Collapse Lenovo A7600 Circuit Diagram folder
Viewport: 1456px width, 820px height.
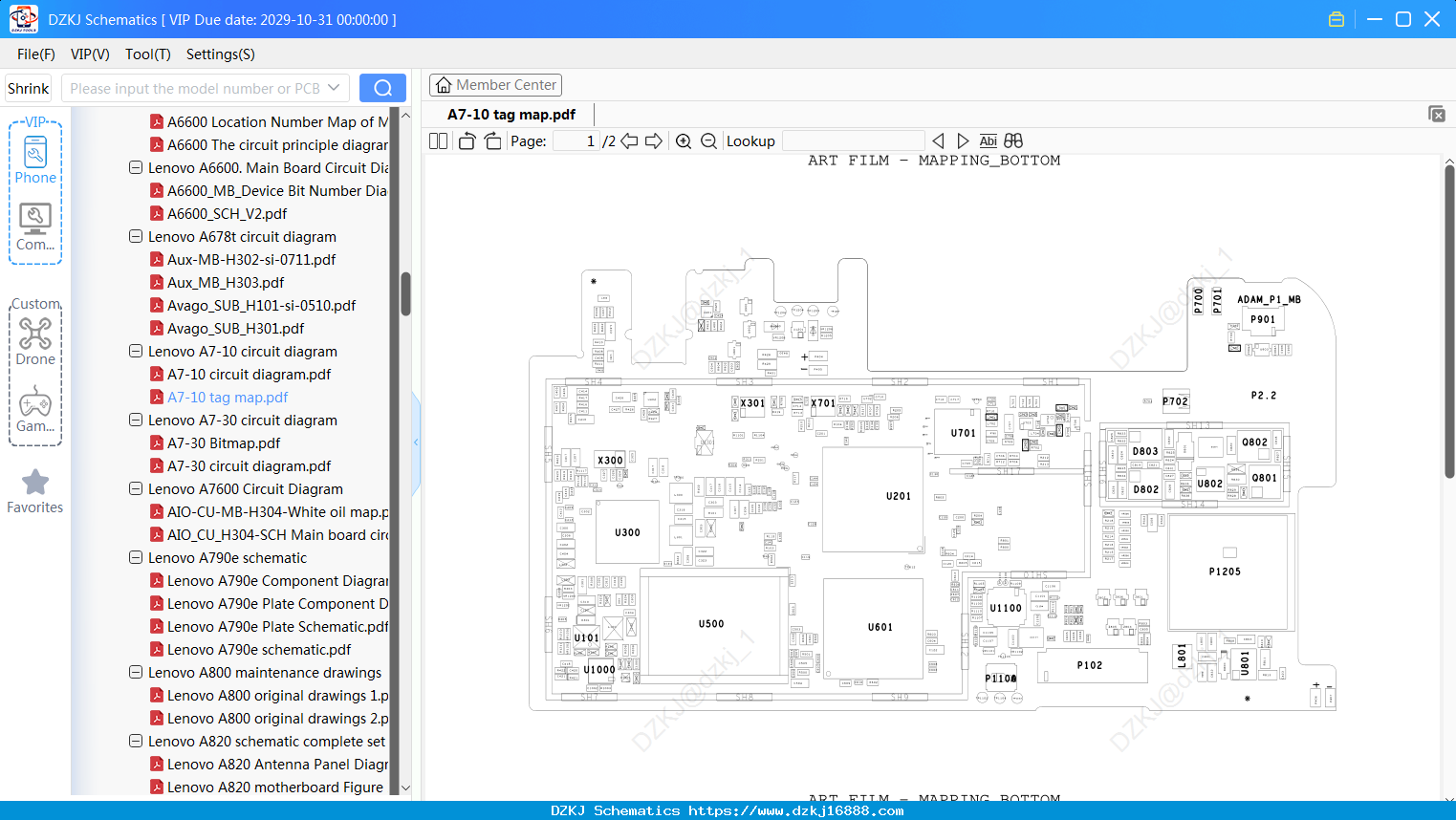(x=136, y=488)
